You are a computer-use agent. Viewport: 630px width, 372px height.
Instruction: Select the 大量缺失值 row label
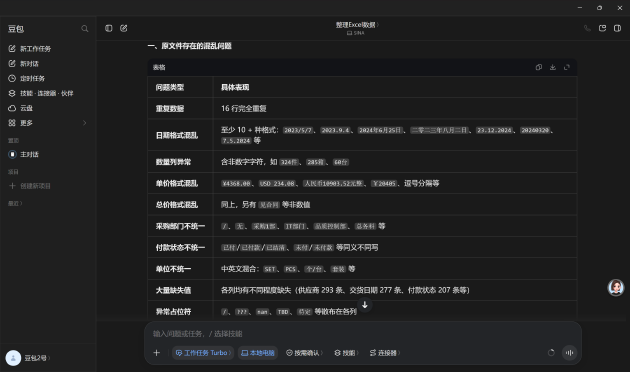(173, 290)
